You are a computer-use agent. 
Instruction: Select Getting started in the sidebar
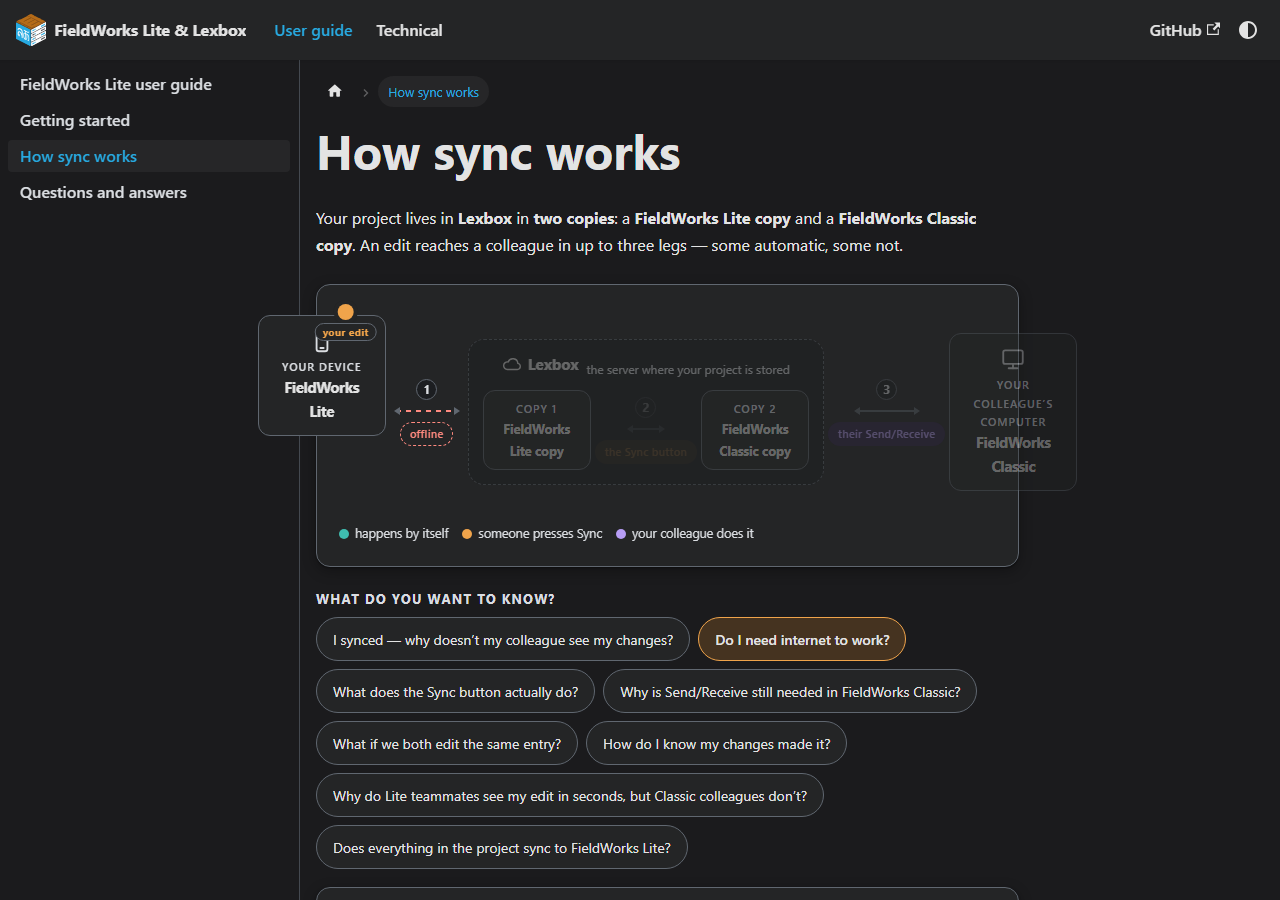[x=149, y=121]
